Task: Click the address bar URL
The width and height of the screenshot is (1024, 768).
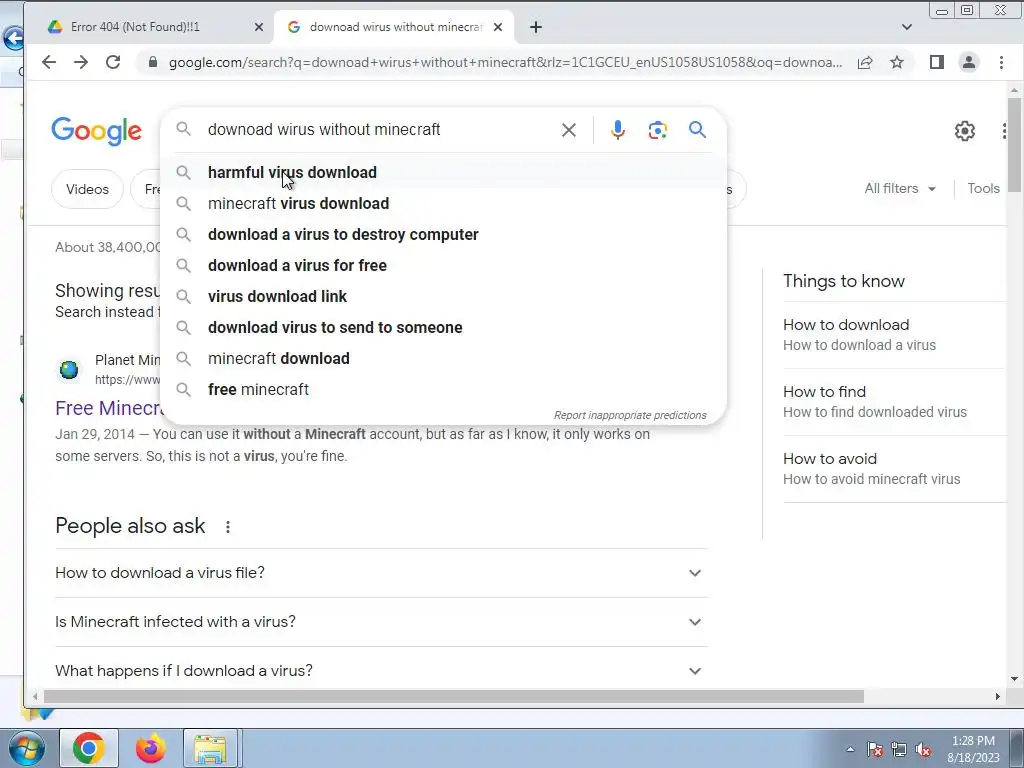Action: (x=505, y=62)
